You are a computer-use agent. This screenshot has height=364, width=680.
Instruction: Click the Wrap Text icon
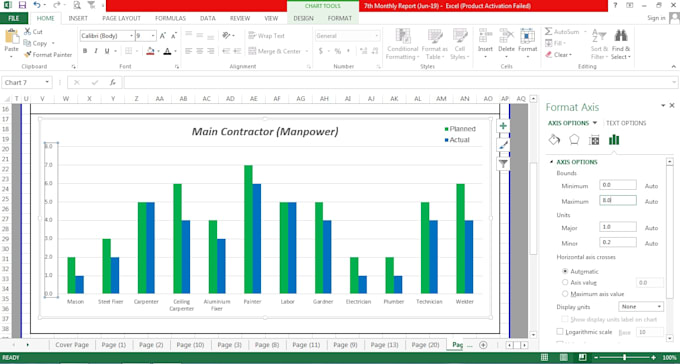pyautogui.click(x=252, y=36)
